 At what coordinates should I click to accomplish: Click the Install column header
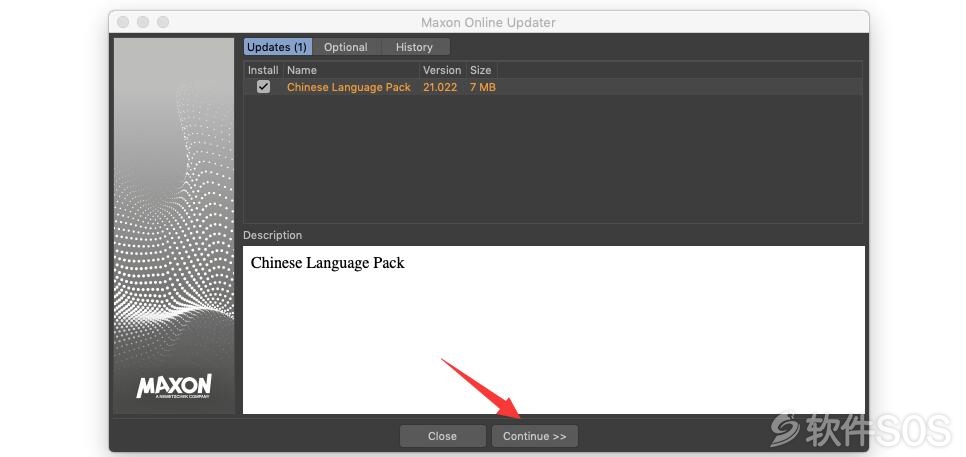[x=263, y=70]
